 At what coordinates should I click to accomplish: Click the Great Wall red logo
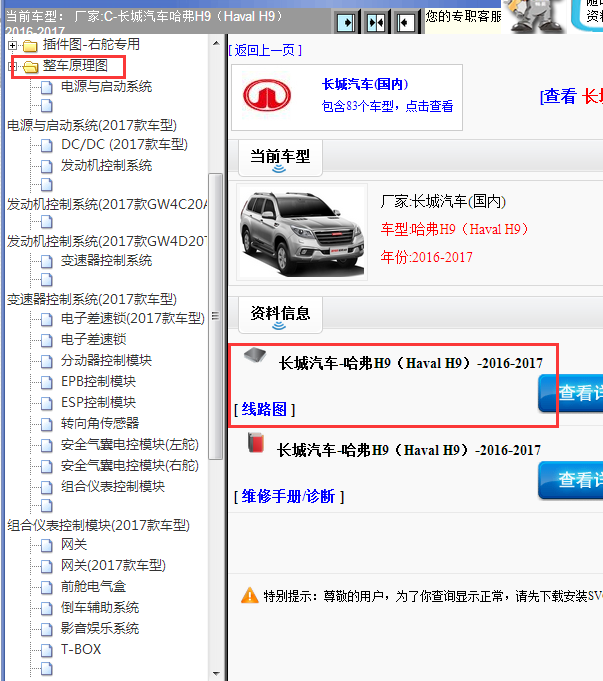click(x=267, y=95)
